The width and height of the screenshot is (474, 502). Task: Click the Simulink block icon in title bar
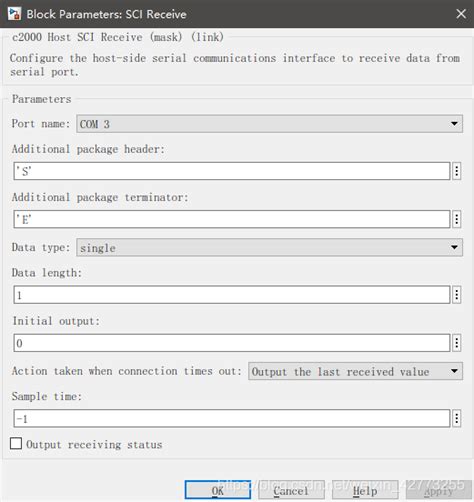[x=14, y=14]
